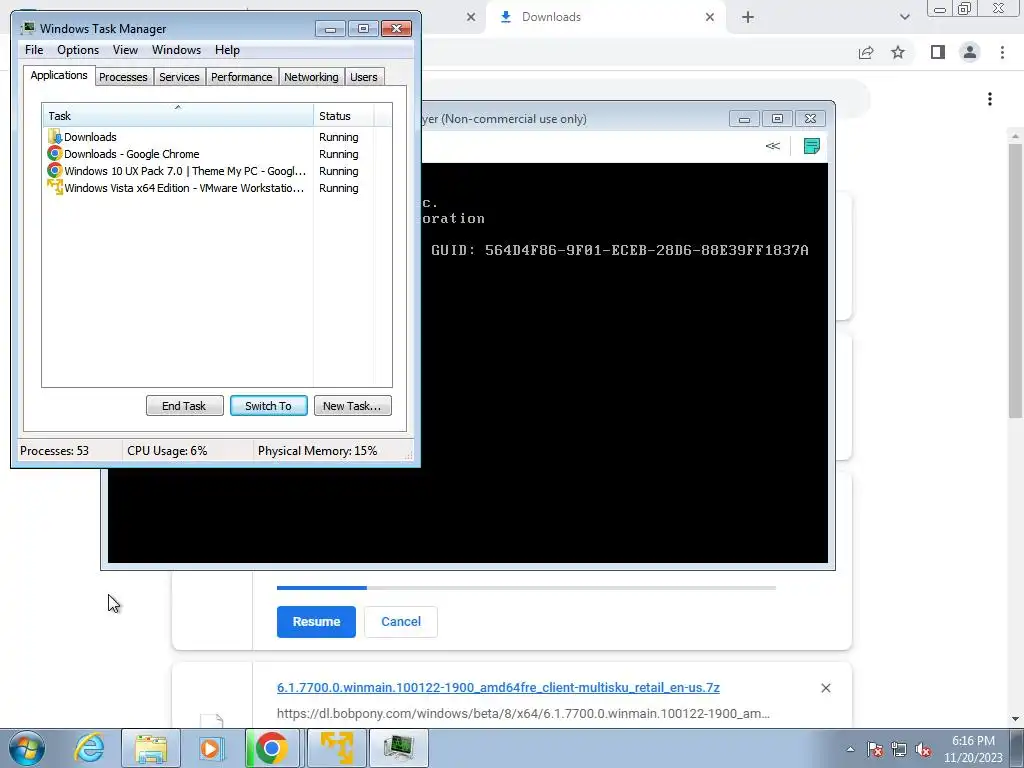The image size is (1024, 768).
Task: Select the Applications tab
Action: [59, 75]
